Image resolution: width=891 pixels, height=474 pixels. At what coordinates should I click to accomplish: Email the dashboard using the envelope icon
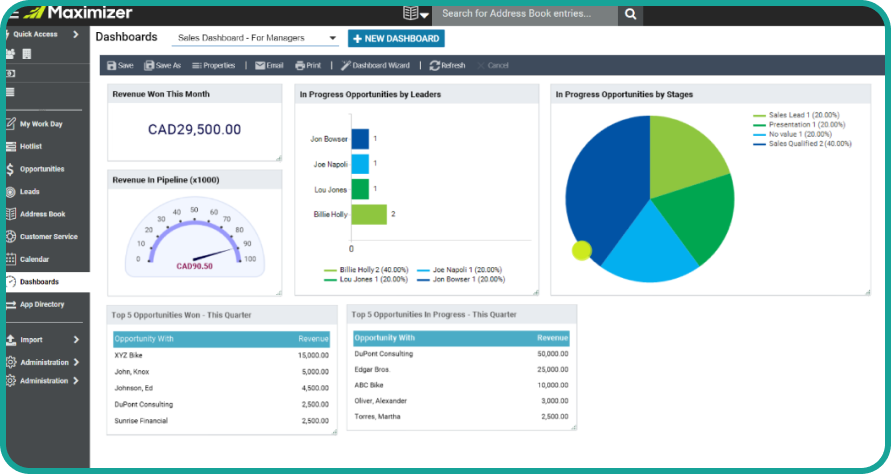(260, 65)
